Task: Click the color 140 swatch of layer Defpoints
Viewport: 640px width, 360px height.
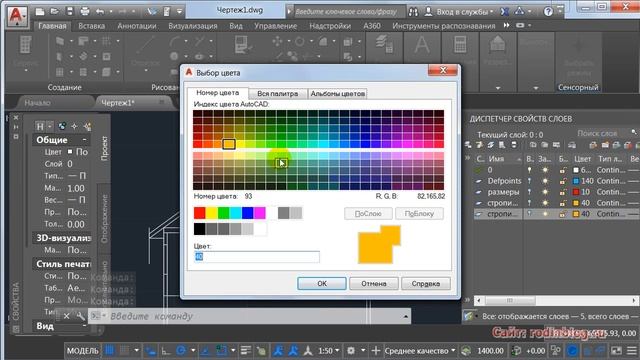Action: (576, 181)
